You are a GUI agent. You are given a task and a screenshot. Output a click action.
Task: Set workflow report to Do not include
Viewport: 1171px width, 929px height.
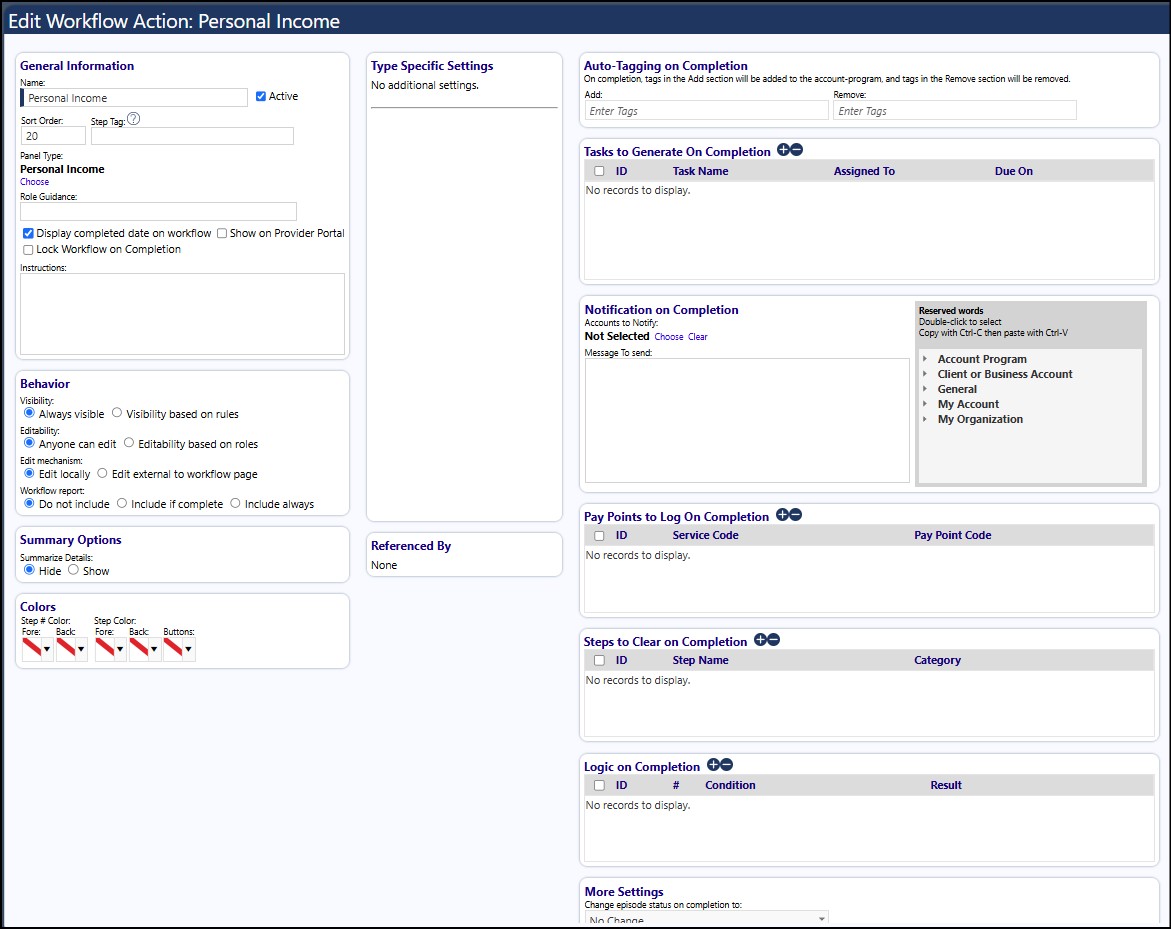pos(29,503)
